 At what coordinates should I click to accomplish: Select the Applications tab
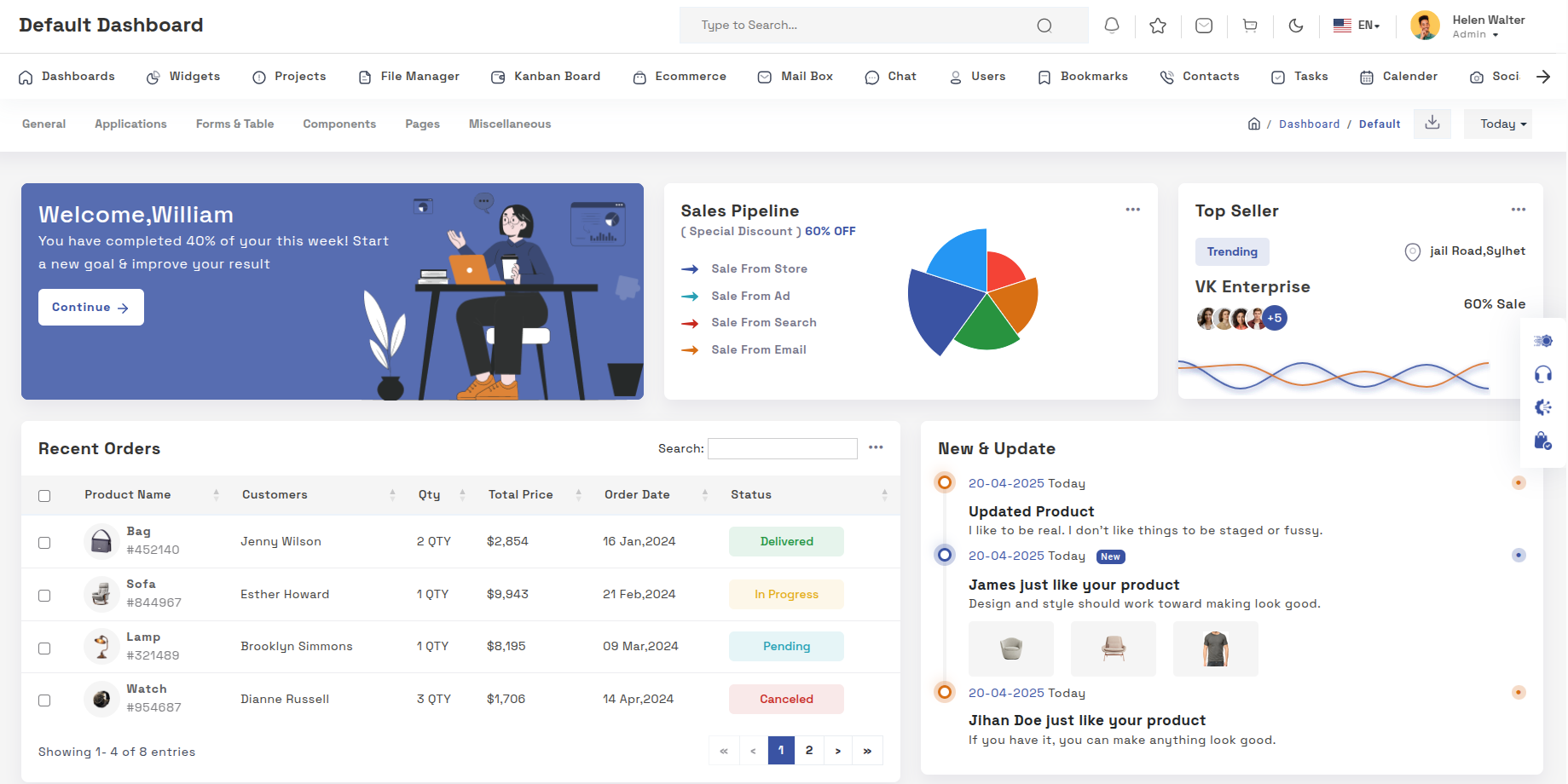pos(130,124)
